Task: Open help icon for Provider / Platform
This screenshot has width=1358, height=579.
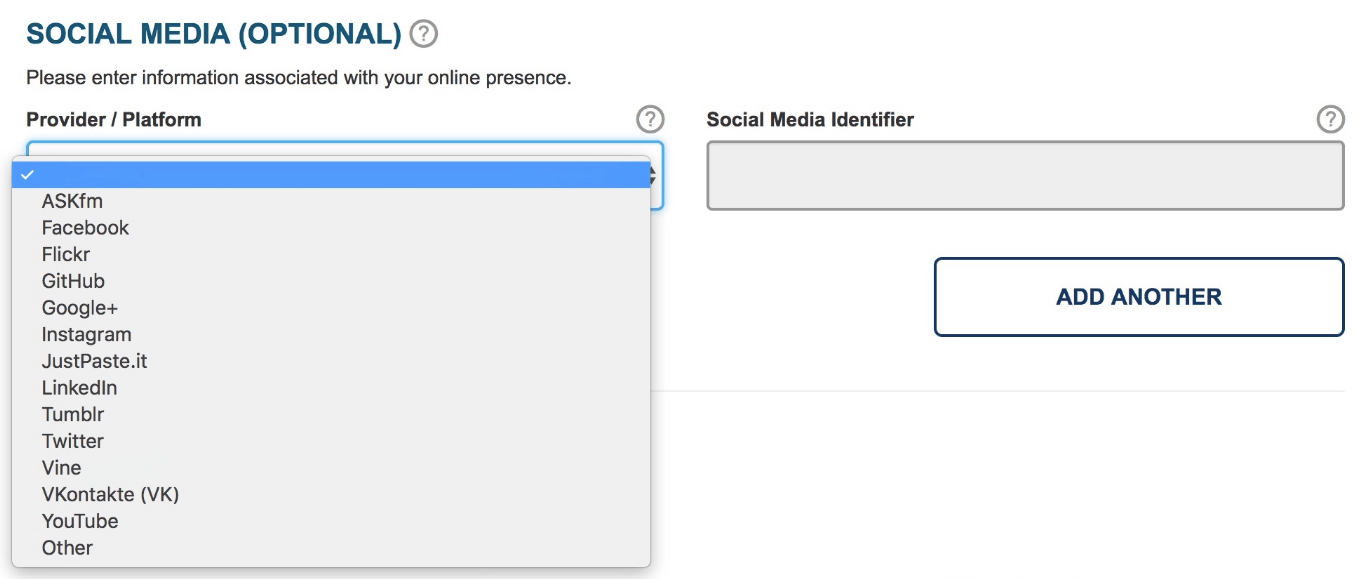Action: (650, 119)
